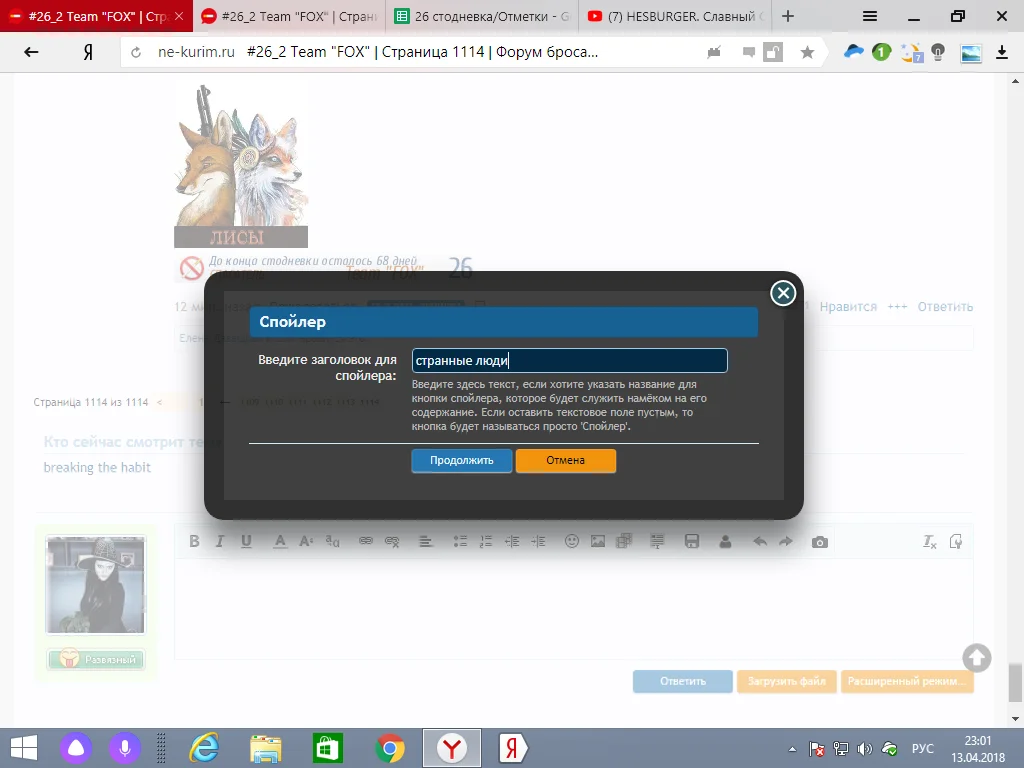
Task: Click the scroll-to-top arrow button
Action: [977, 658]
